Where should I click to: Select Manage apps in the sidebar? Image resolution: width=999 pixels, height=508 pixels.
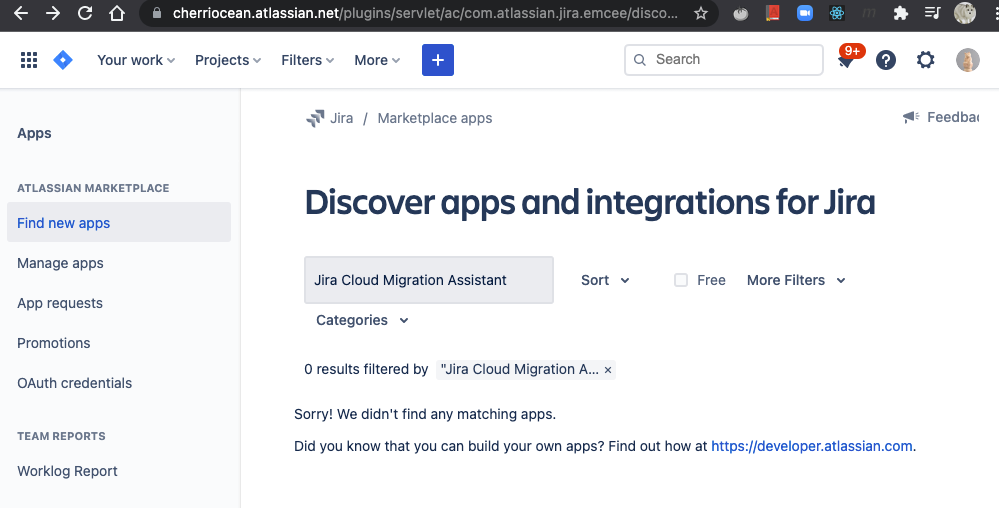(60, 263)
